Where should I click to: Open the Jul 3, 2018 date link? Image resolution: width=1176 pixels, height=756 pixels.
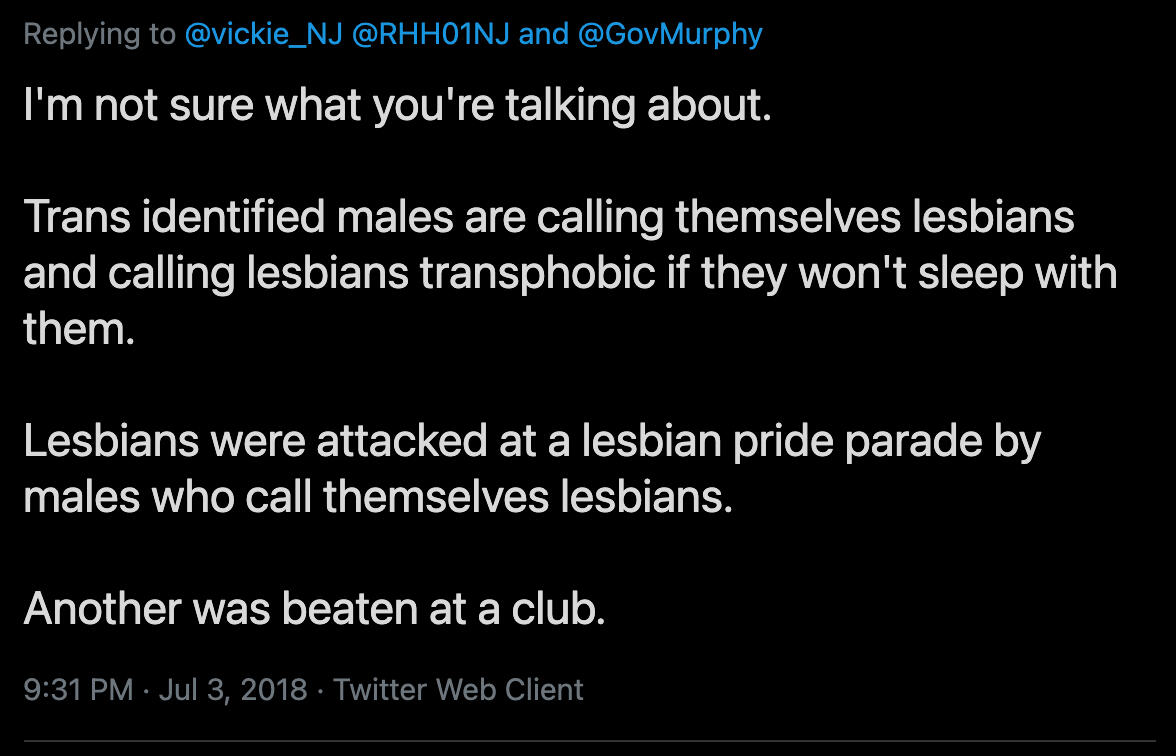(x=233, y=689)
